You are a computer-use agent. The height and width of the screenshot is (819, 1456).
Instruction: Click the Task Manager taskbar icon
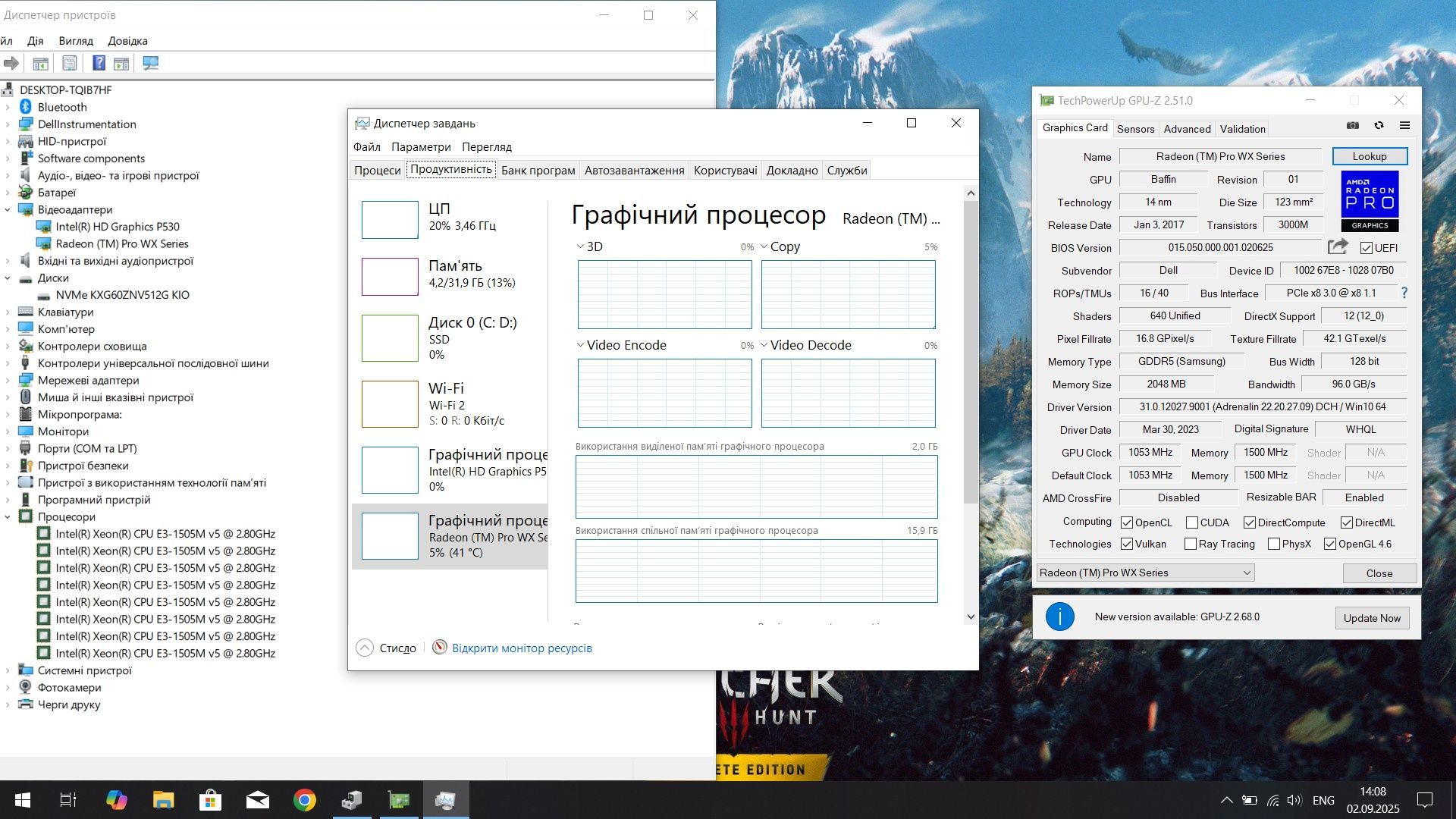point(446,800)
